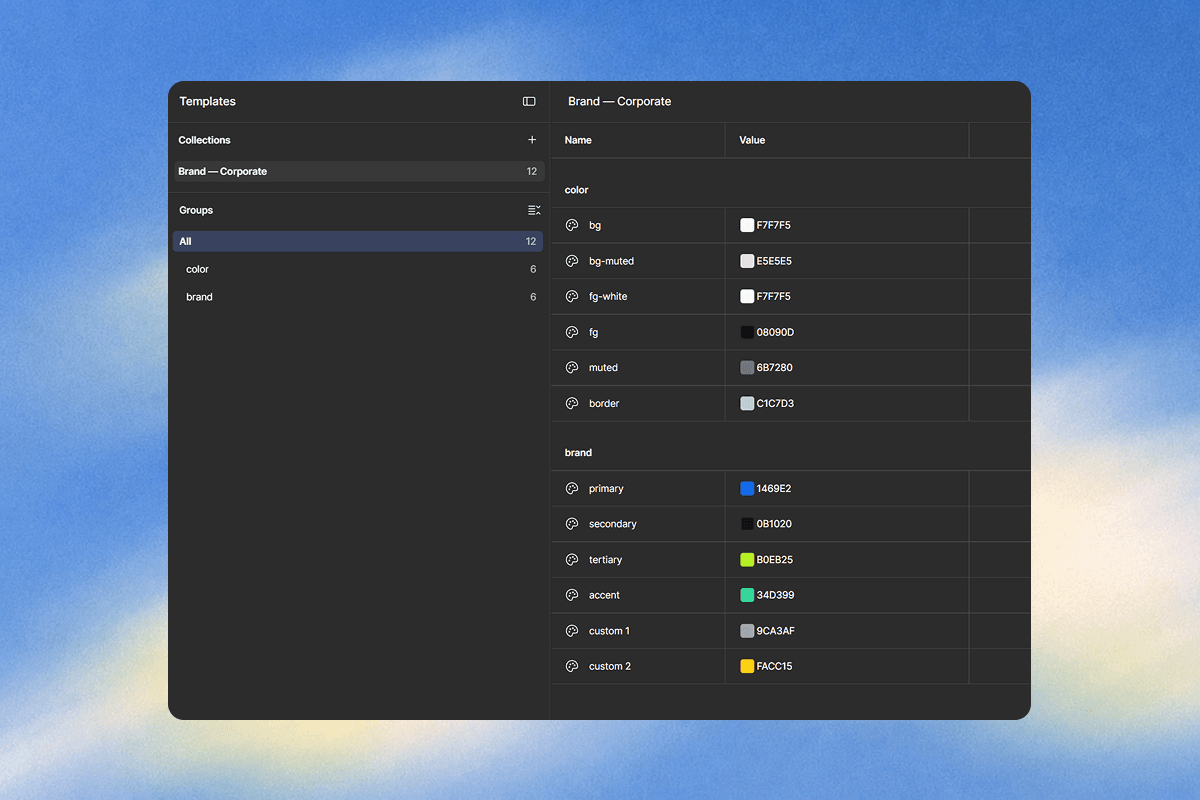Click the Value column header
Viewport: 1200px width, 800px height.
click(x=752, y=140)
